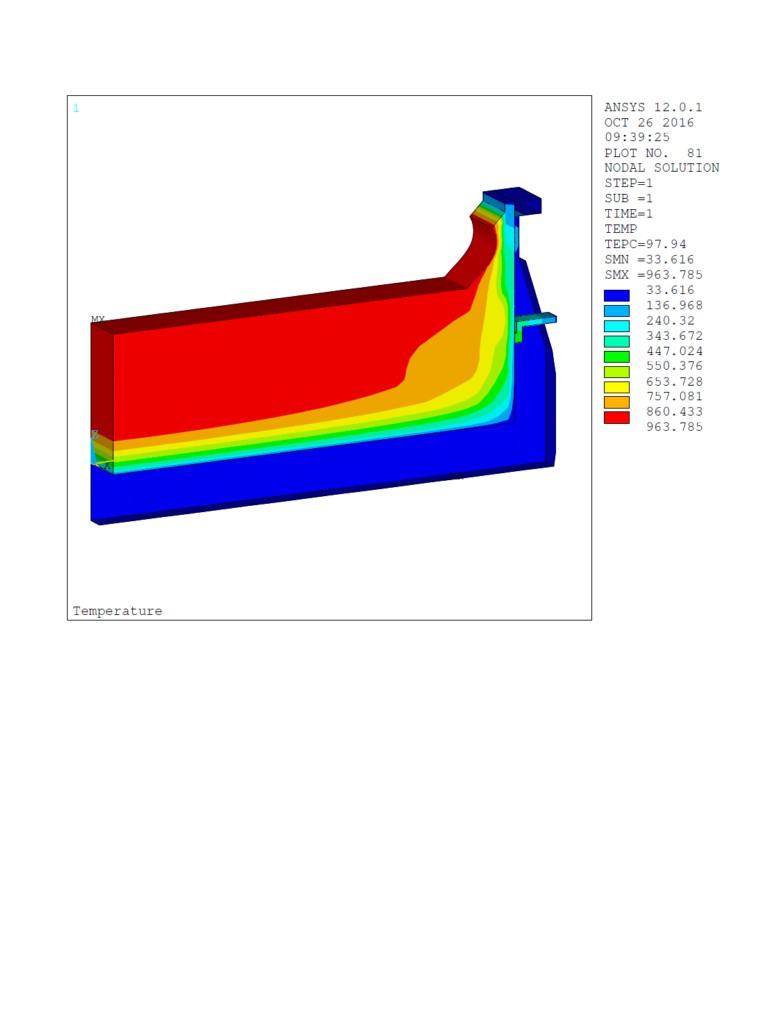Click the dark blue 33.616 legend swatch
The height and width of the screenshot is (1012, 782).
tap(616, 296)
